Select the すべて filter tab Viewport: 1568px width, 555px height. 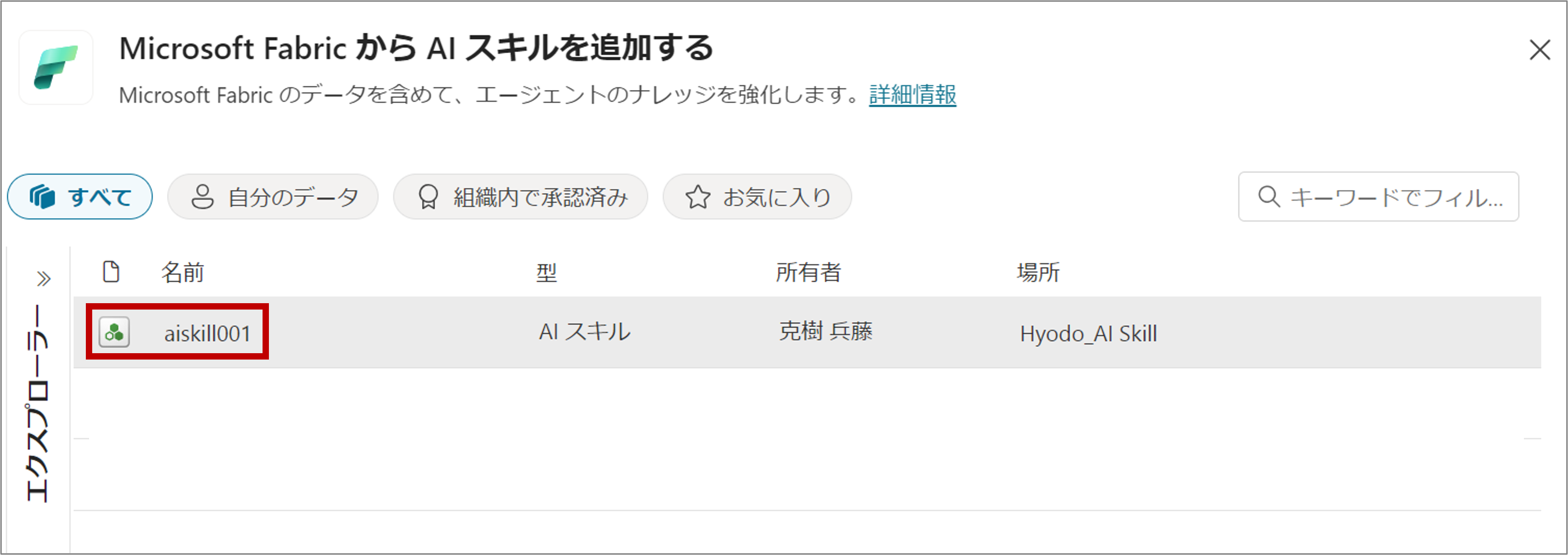click(80, 197)
